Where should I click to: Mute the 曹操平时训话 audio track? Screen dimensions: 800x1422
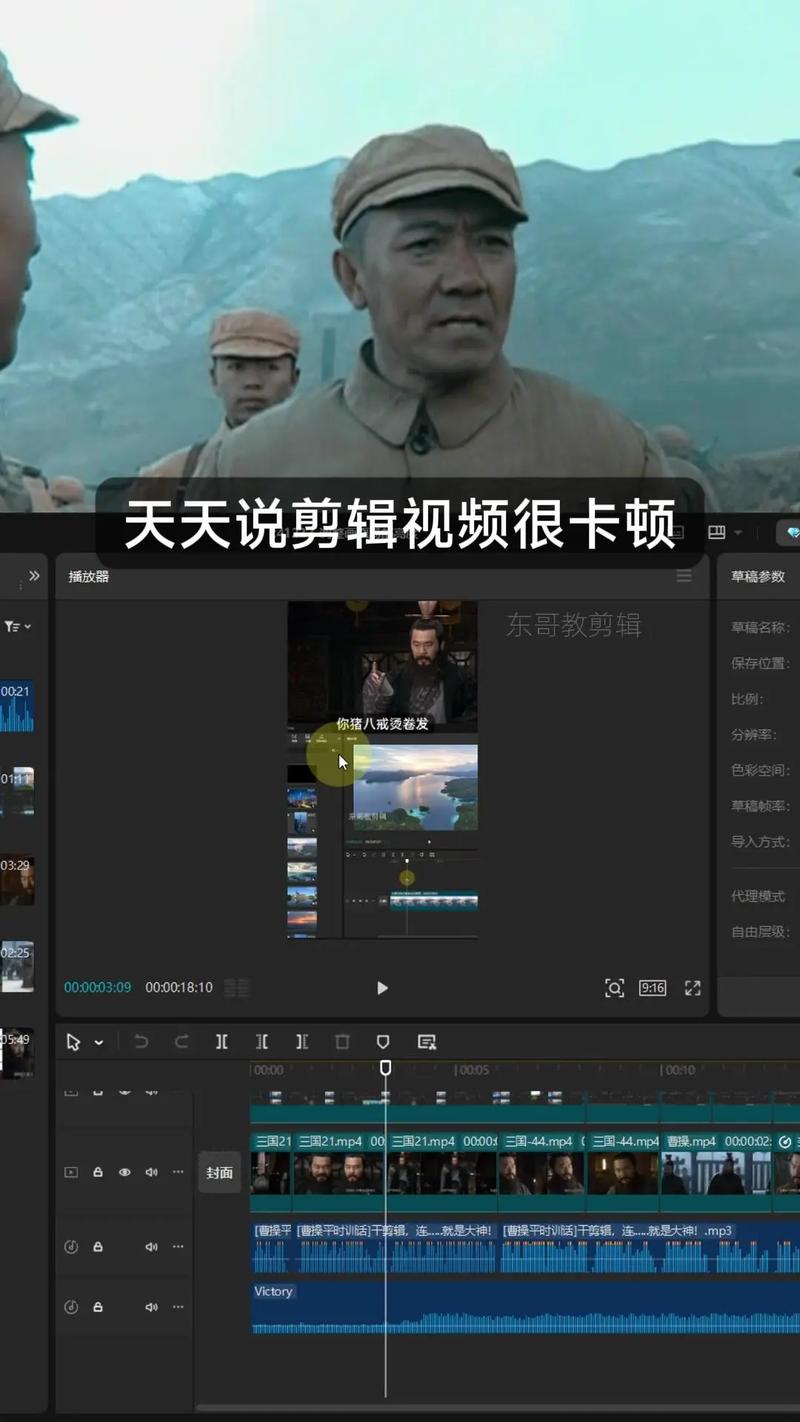[152, 1247]
